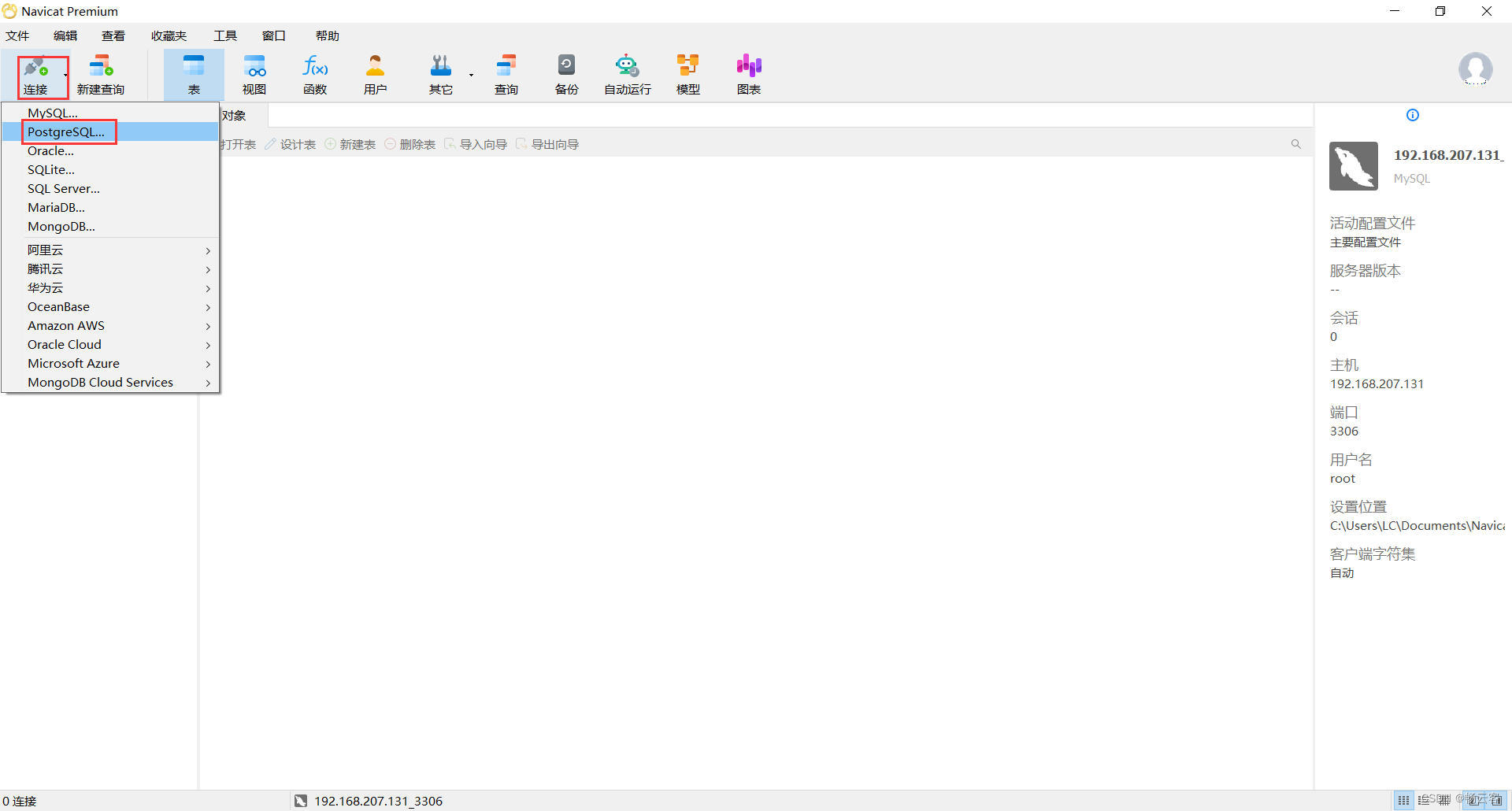Open the File (文件) menu
Image resolution: width=1512 pixels, height=811 pixels.
coord(17,36)
